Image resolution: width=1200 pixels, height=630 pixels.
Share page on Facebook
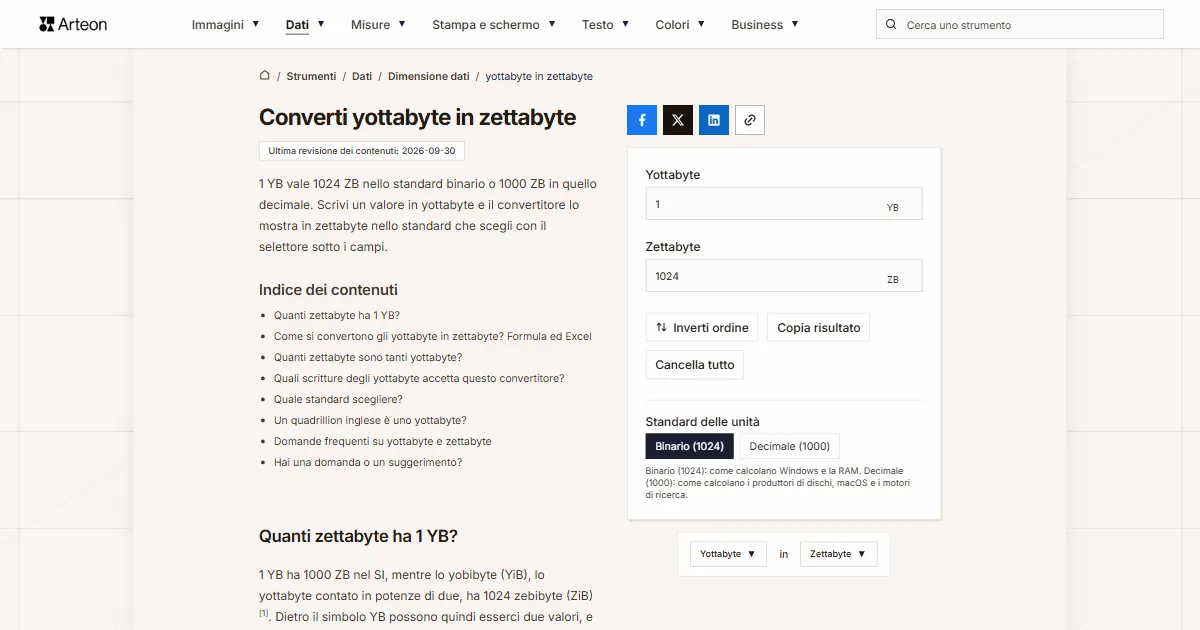642,120
